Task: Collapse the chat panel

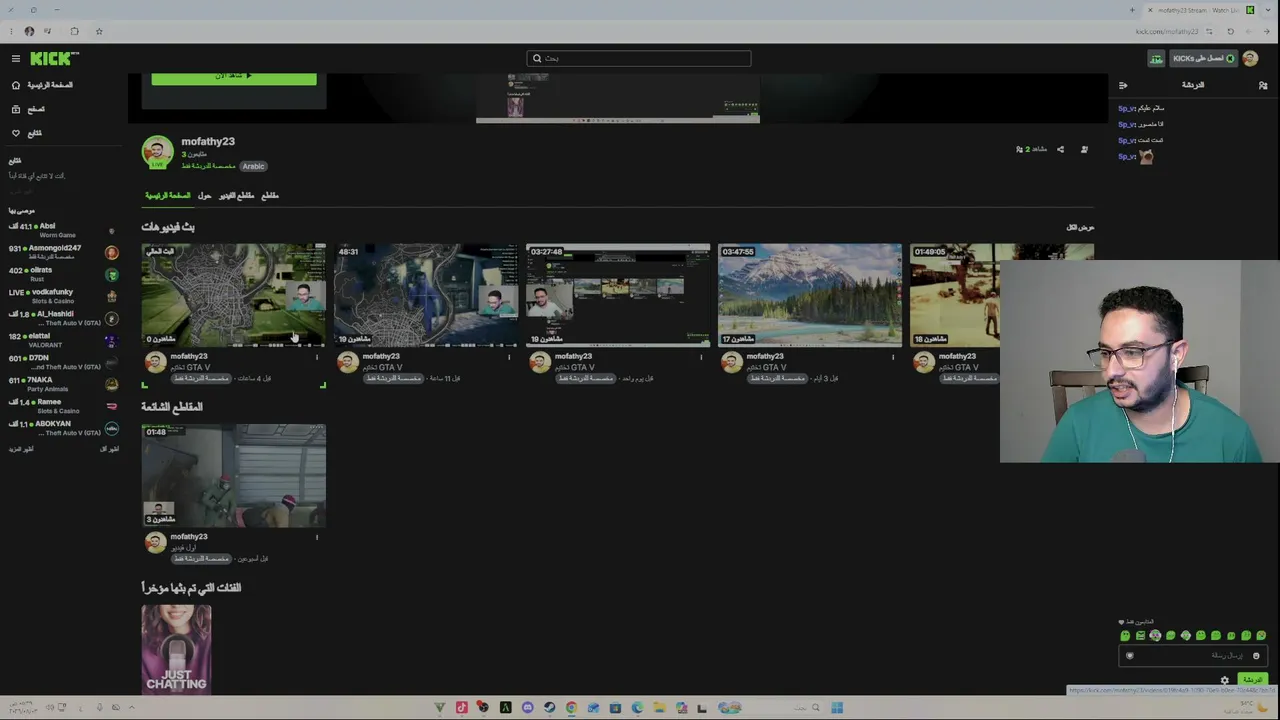Action: tap(1123, 85)
